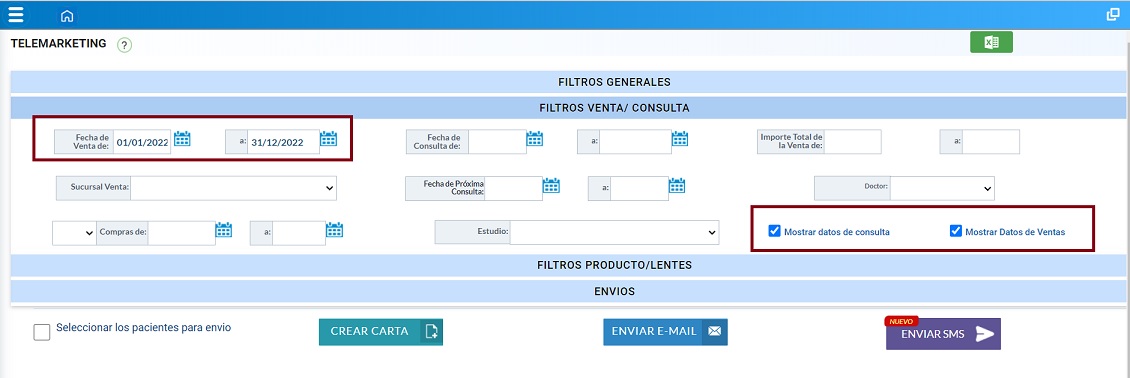Open calendar for Próxima Consulta end date
This screenshot has width=1130, height=378.
[x=677, y=186]
